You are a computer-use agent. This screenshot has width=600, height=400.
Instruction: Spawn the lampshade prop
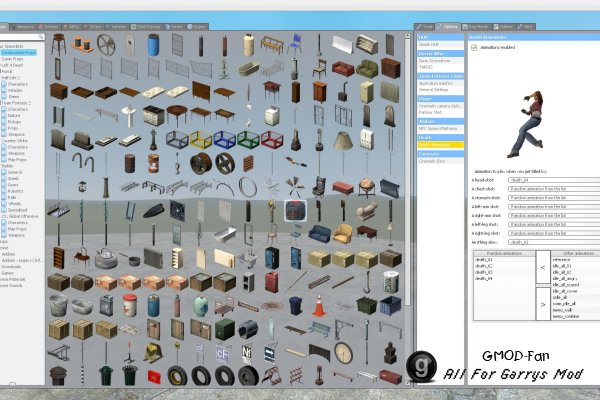[343, 140]
